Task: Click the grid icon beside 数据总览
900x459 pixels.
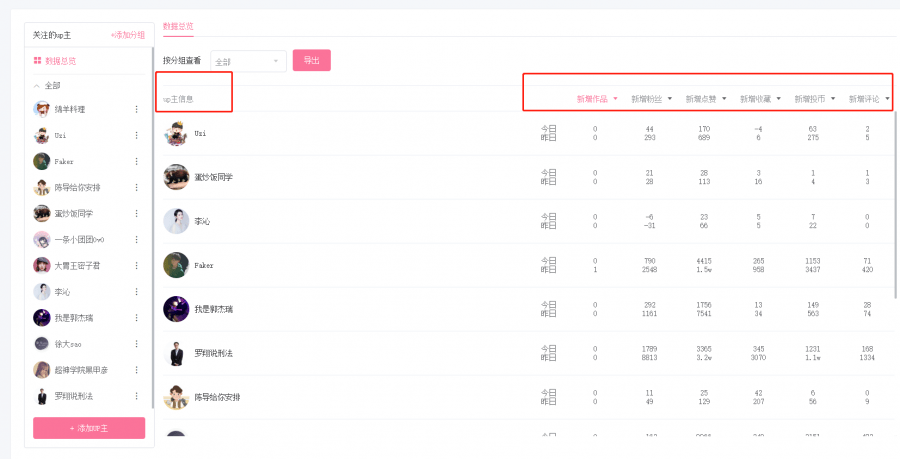Action: (x=37, y=61)
